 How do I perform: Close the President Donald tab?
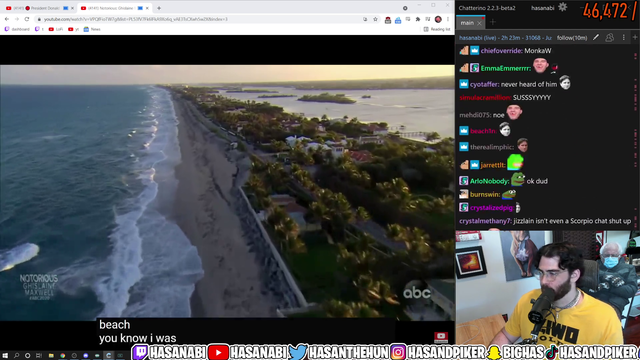pos(73,8)
